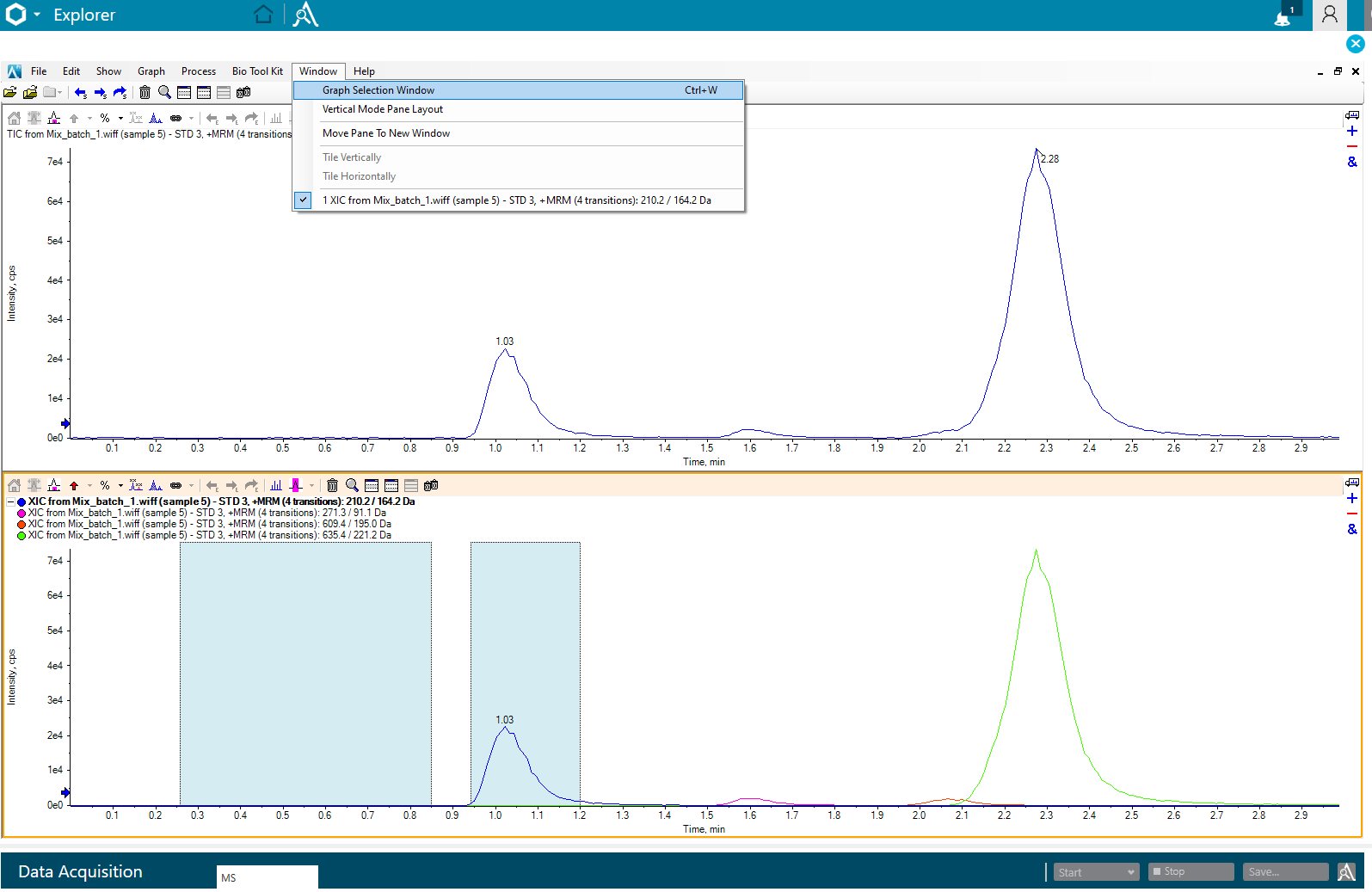The width and height of the screenshot is (1372, 892).
Task: Open the dropdown arrow beside the percent icon in the lower pane
Action: coord(120,485)
